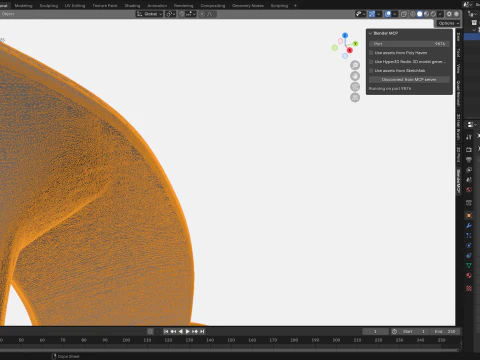
Task: Switch to the UV Editing workspace tab
Action: click(75, 6)
